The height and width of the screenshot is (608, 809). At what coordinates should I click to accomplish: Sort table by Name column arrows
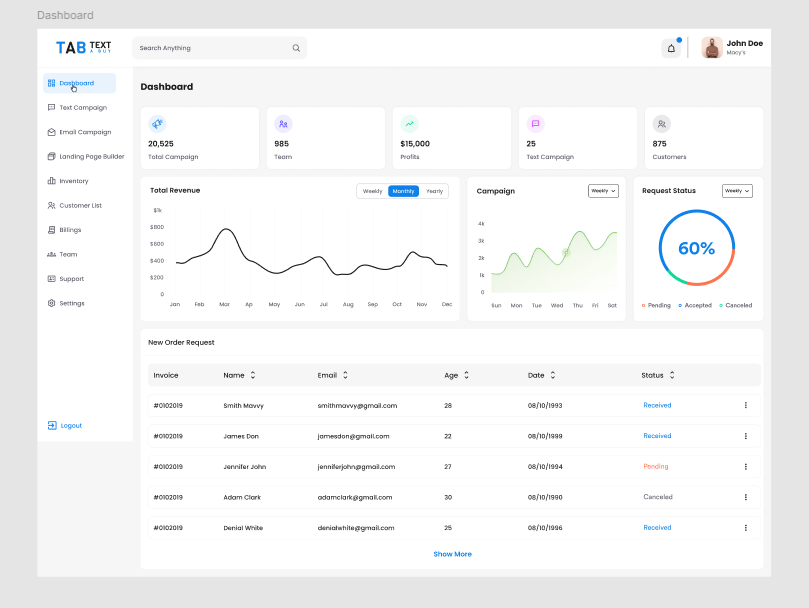pyautogui.click(x=253, y=375)
